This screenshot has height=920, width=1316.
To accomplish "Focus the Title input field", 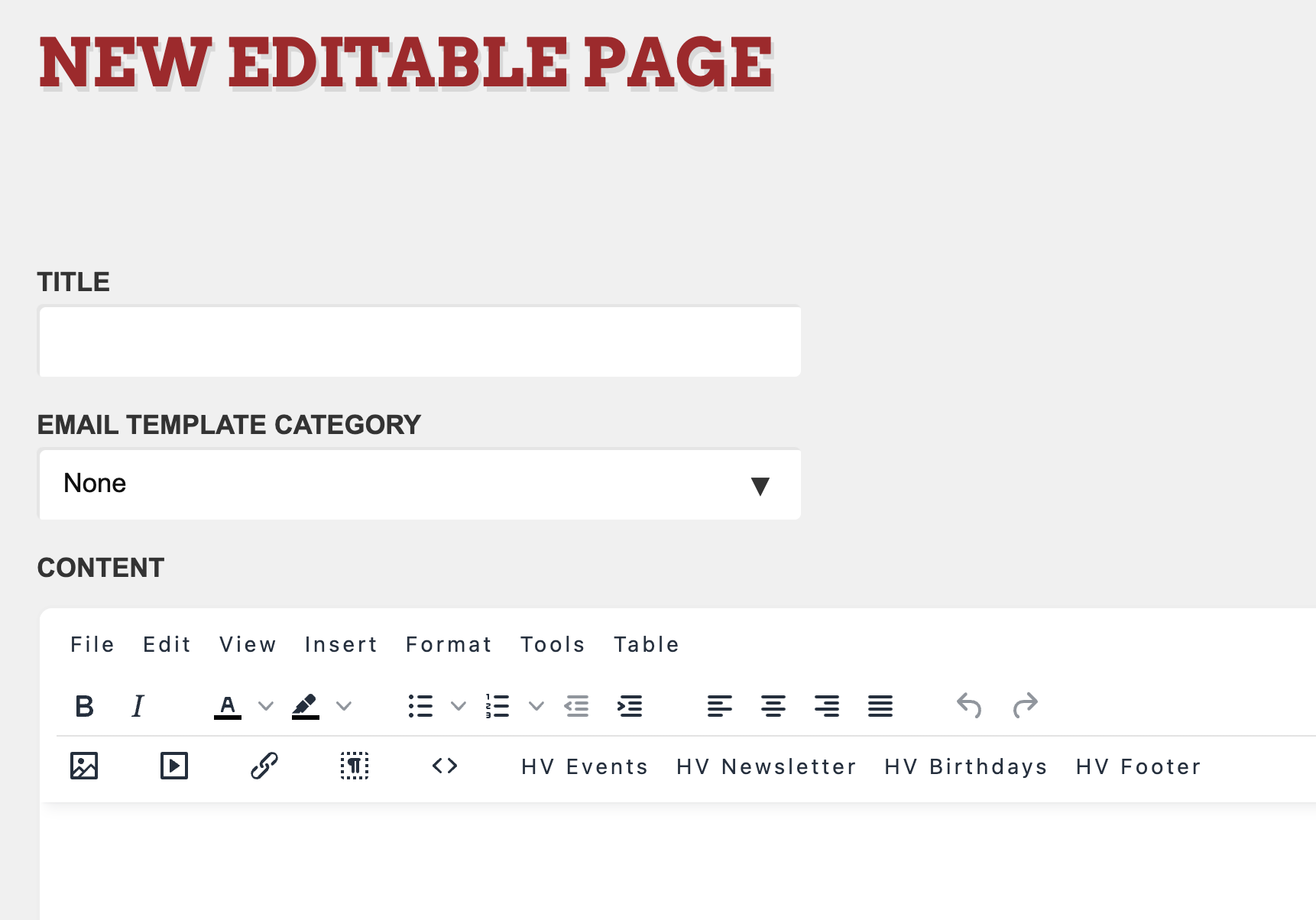I will [420, 341].
